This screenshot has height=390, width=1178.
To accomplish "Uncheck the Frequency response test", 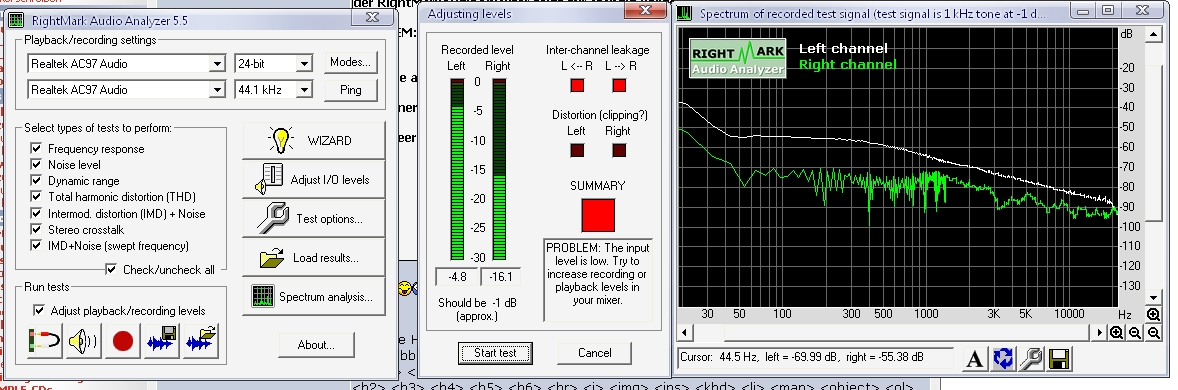I will [36, 149].
